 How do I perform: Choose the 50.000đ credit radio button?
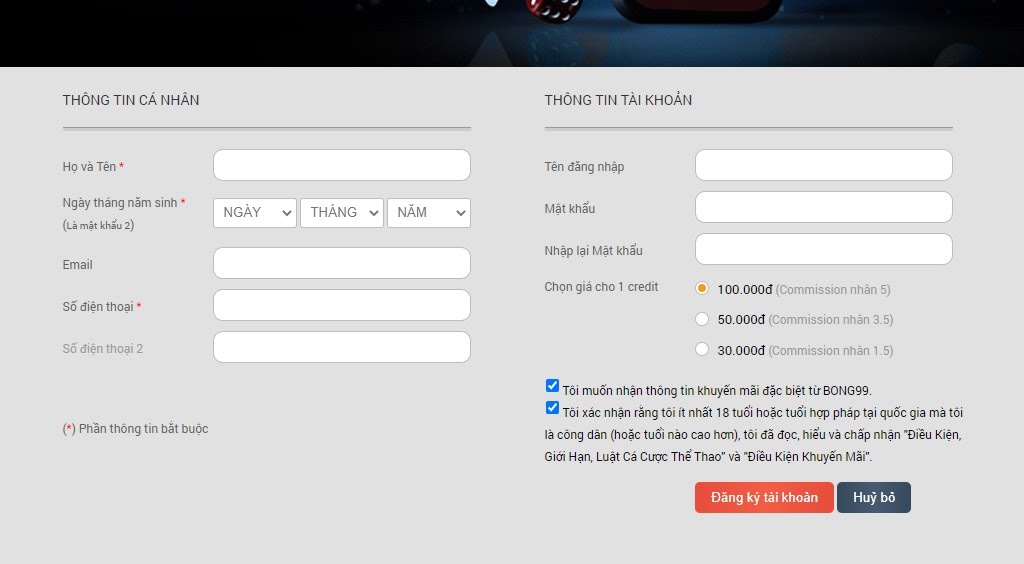pyautogui.click(x=702, y=319)
